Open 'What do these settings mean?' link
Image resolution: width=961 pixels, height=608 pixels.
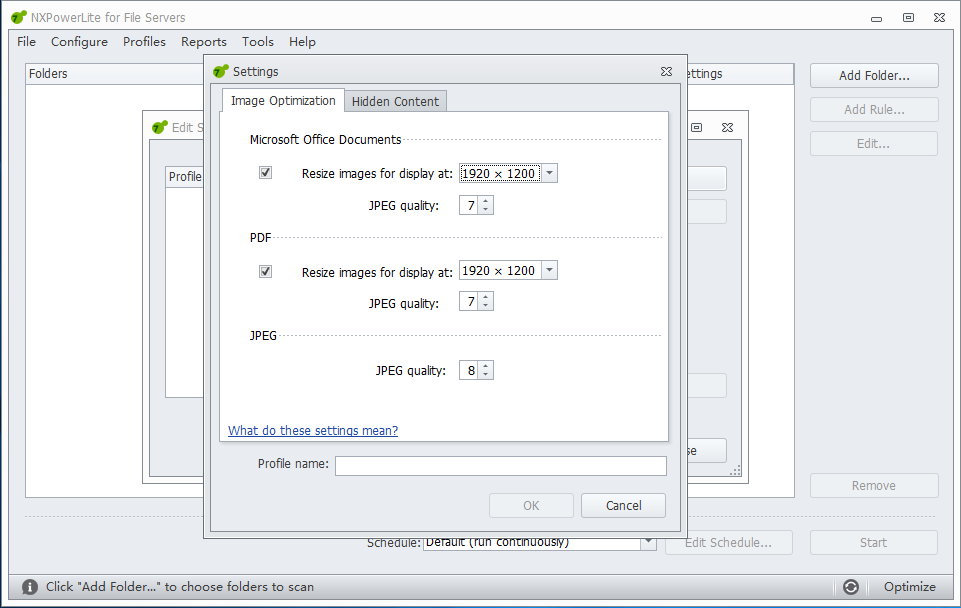(x=313, y=430)
